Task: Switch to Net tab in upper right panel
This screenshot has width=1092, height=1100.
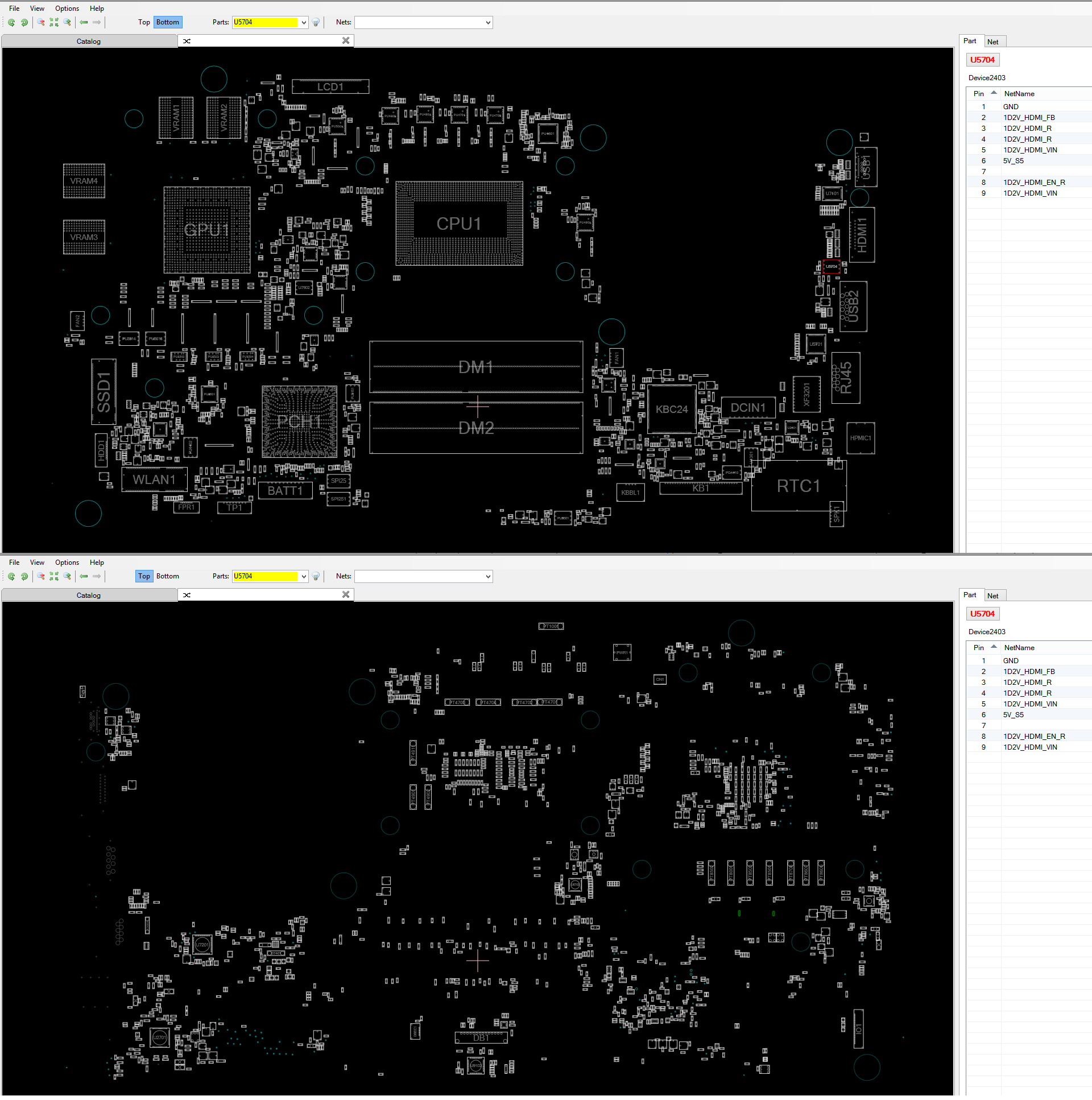Action: (993, 42)
